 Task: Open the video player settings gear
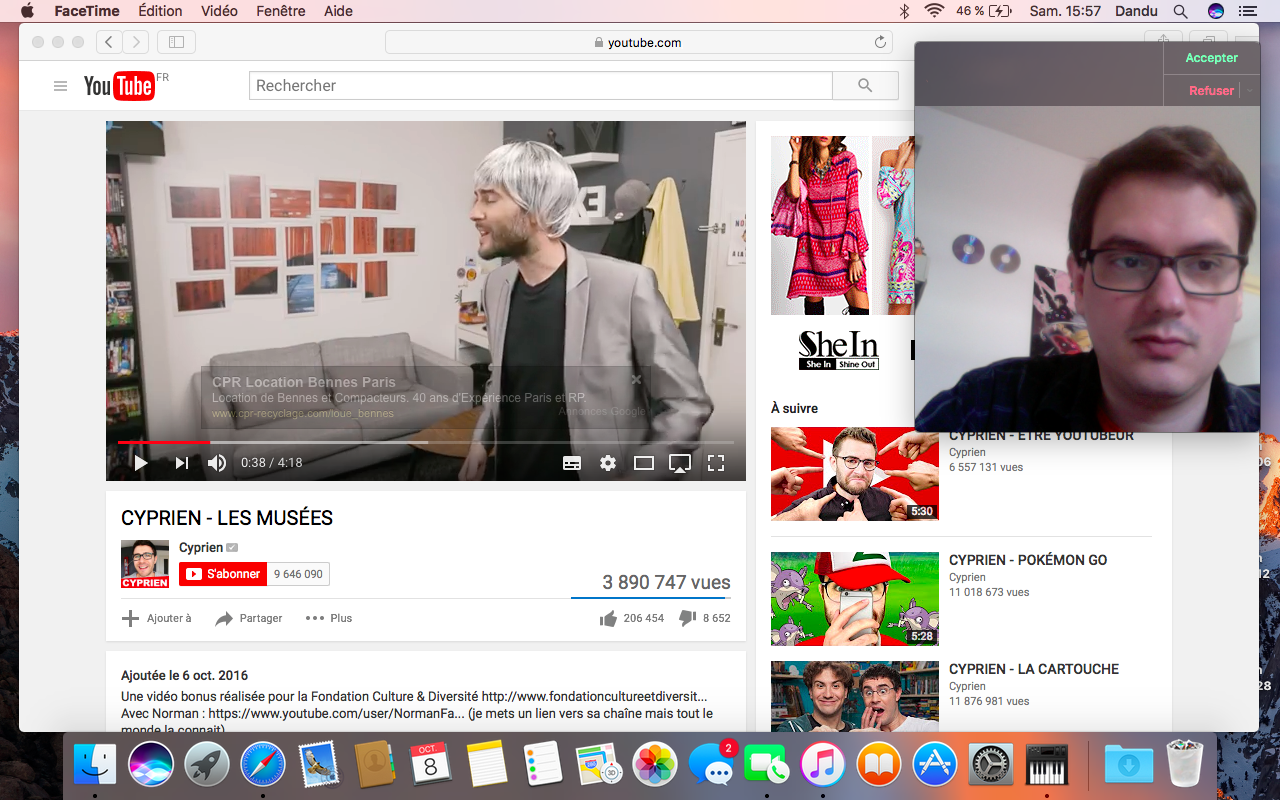click(608, 463)
